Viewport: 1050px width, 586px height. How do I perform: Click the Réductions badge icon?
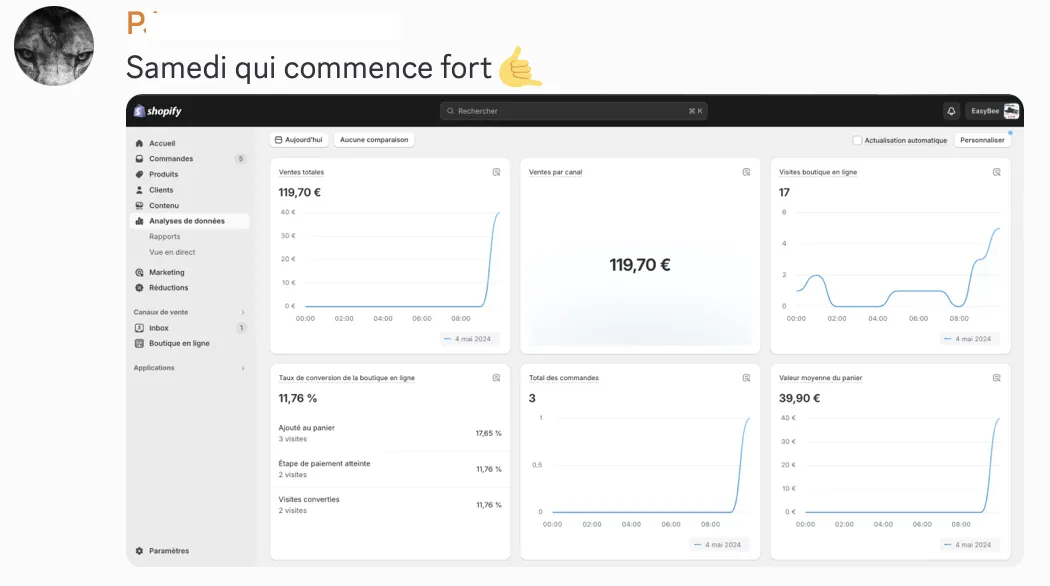coord(139,288)
